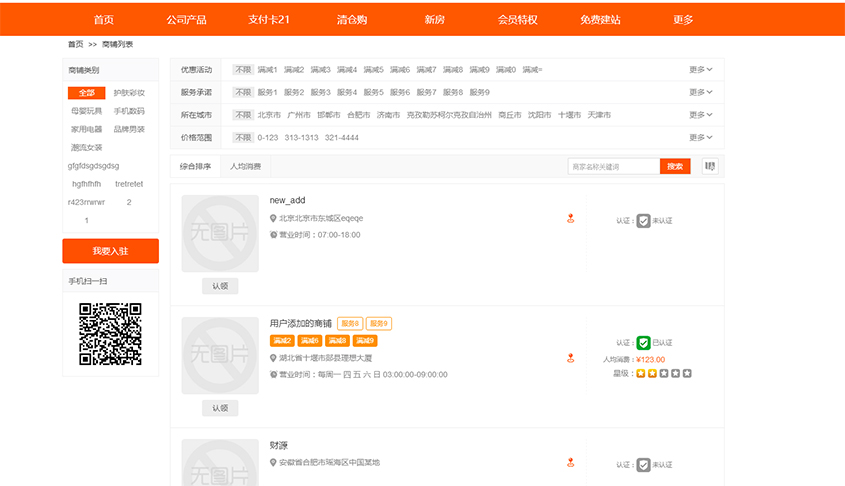Click the orange 我要入驻 button

(x=110, y=251)
